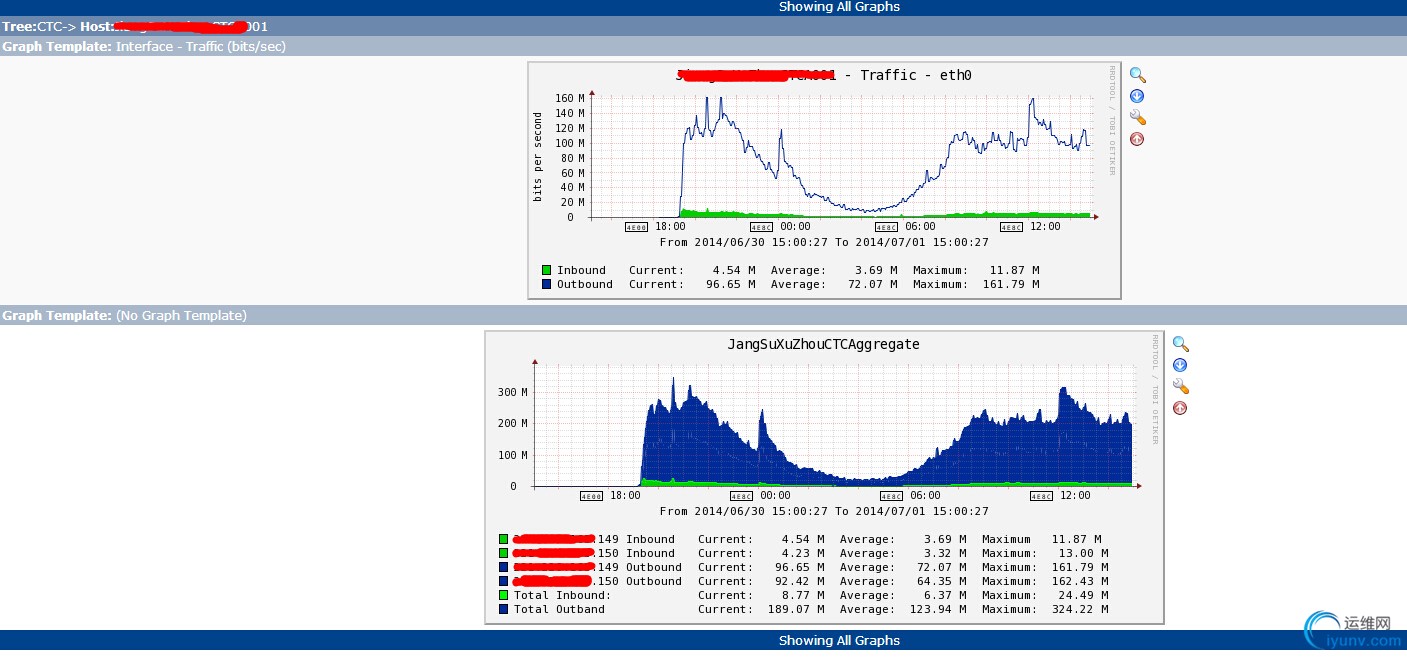
Task: Click the Total Inbound green legend swatch
Action: pos(503,595)
